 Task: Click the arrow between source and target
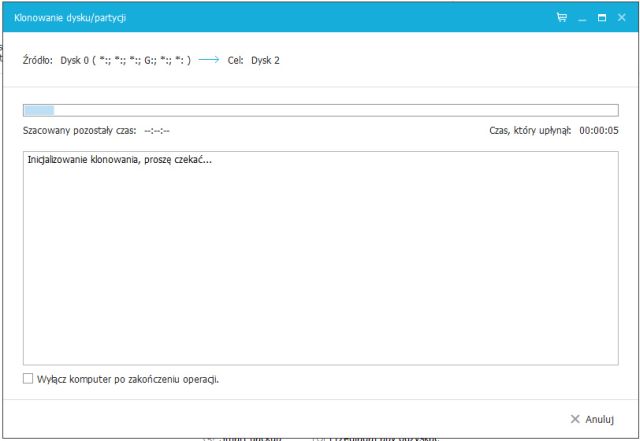pos(209,60)
